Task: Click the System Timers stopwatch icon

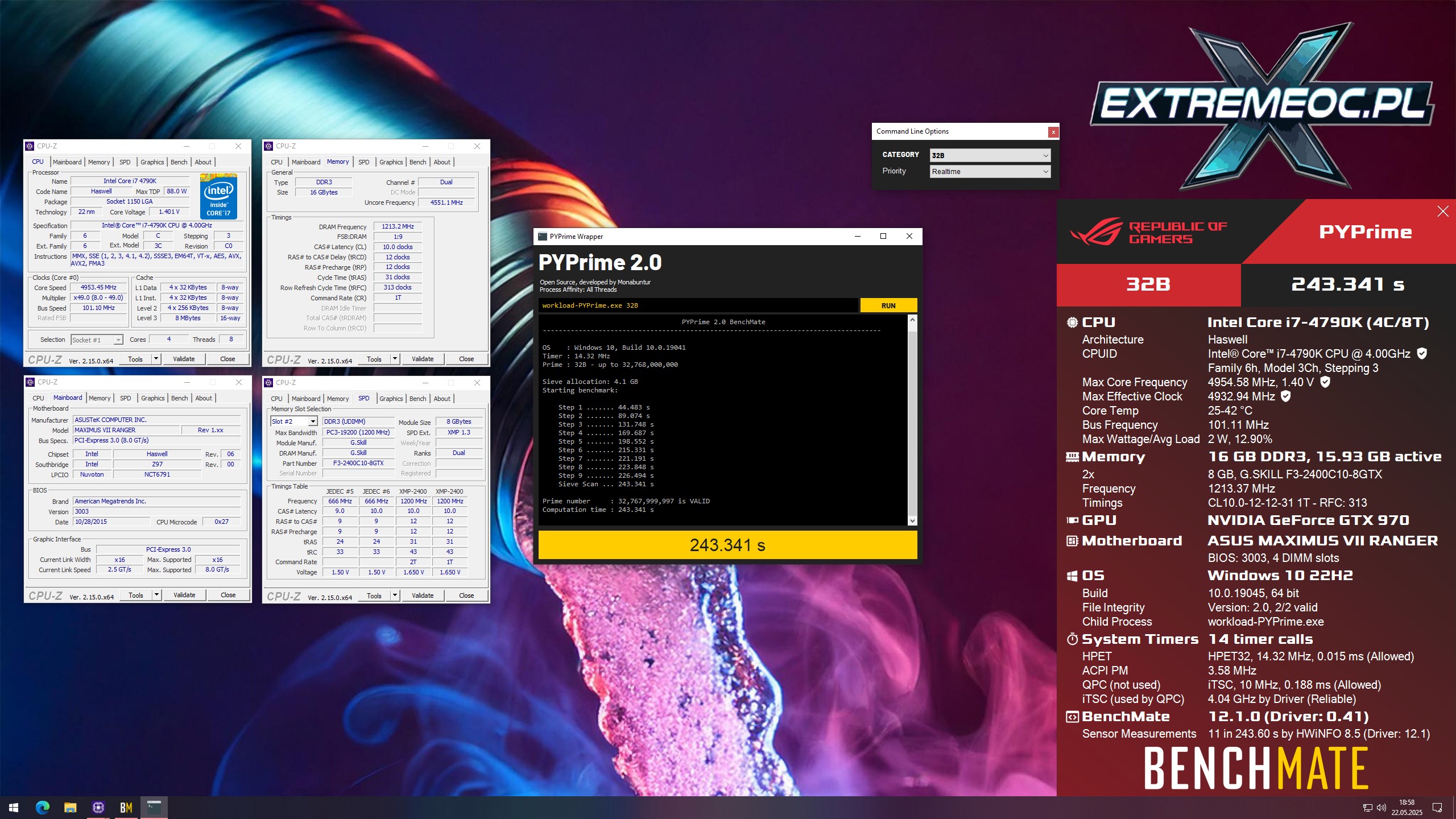Action: (x=1072, y=639)
